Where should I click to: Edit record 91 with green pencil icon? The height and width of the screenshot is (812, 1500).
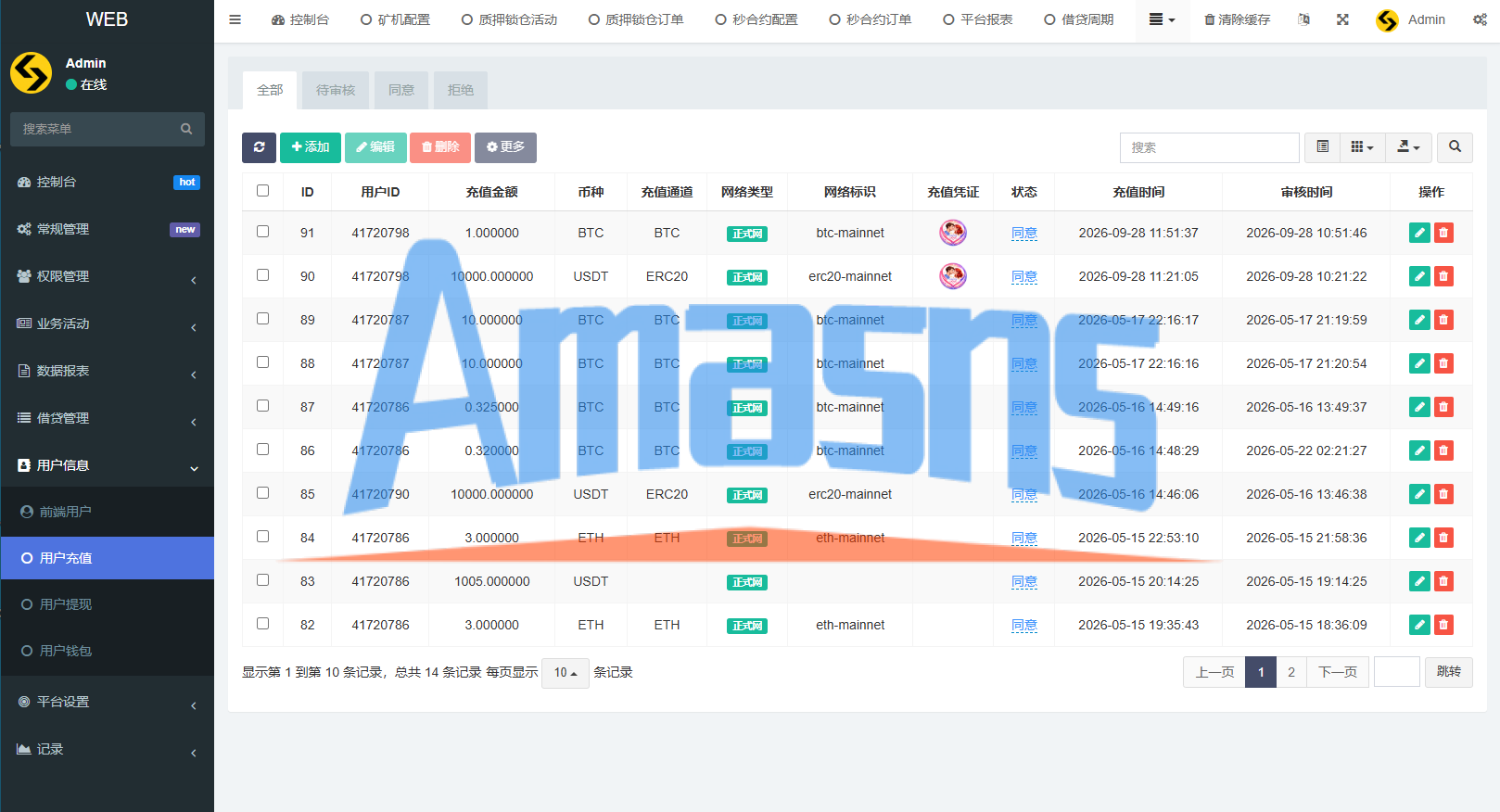pos(1419,233)
